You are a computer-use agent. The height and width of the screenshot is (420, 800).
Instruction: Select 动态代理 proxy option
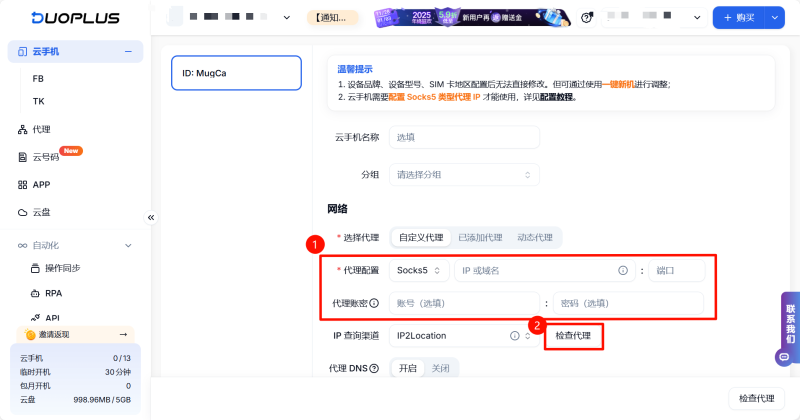[534, 237]
